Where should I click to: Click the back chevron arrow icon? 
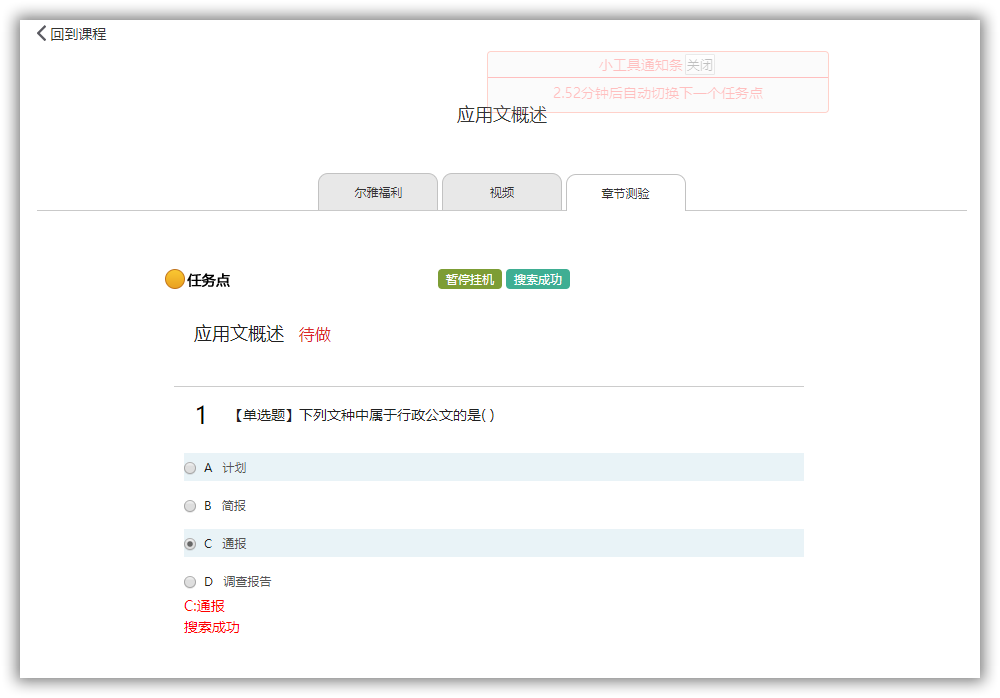click(41, 33)
